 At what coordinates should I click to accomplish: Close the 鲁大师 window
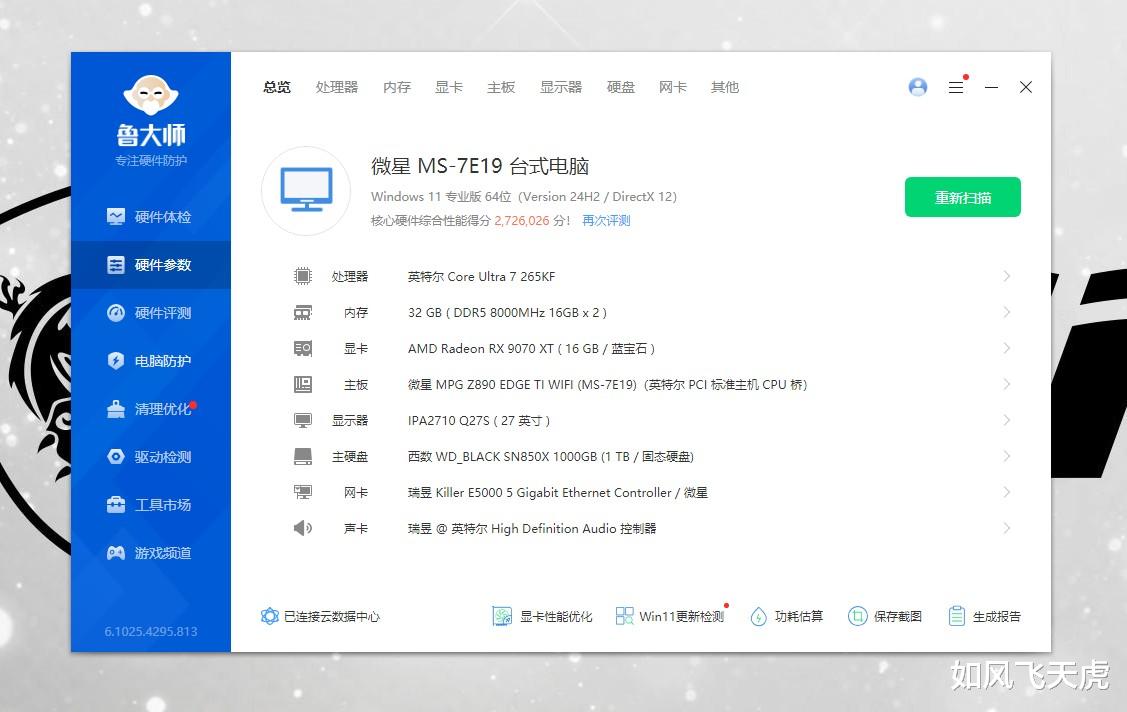tap(1026, 87)
